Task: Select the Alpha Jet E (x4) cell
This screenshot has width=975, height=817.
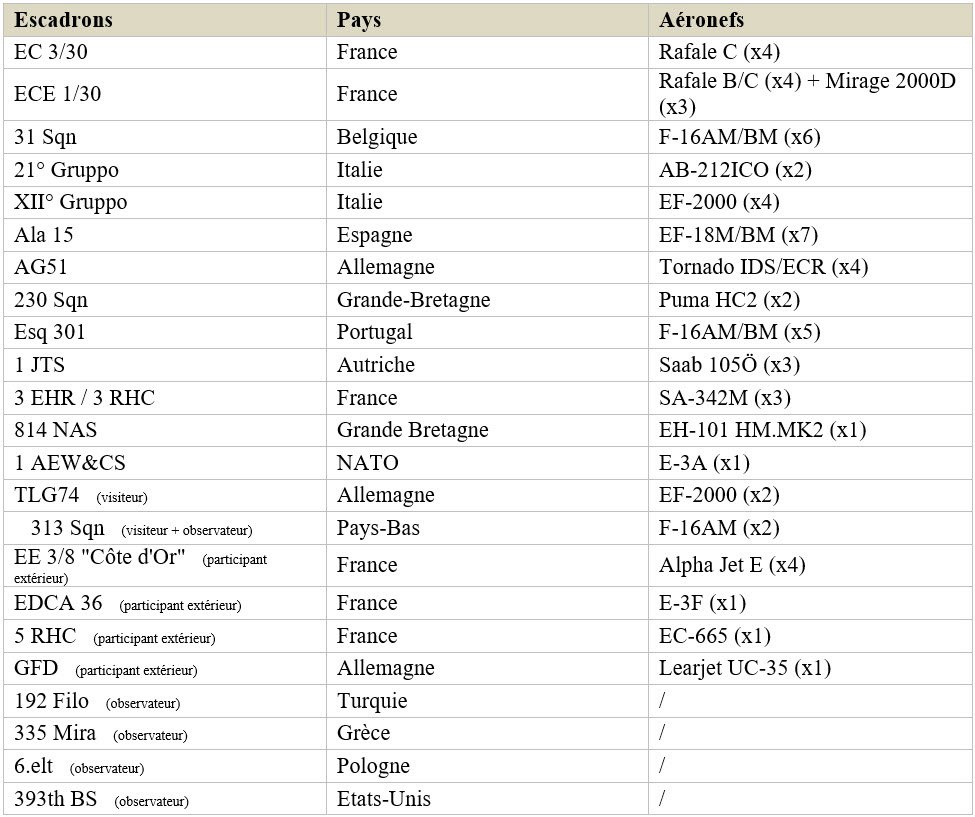Action: pos(810,565)
